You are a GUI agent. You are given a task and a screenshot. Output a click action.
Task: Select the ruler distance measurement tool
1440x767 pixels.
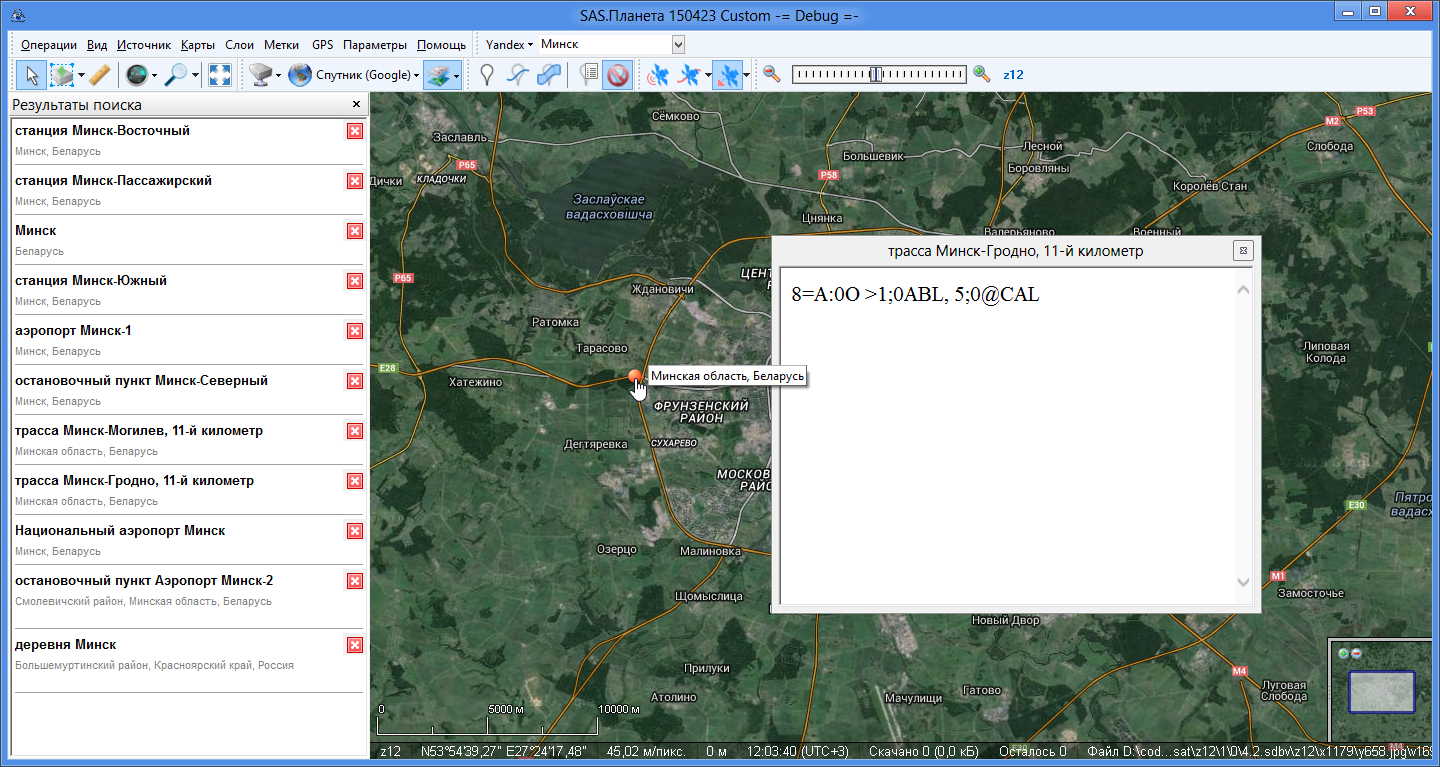[98, 75]
